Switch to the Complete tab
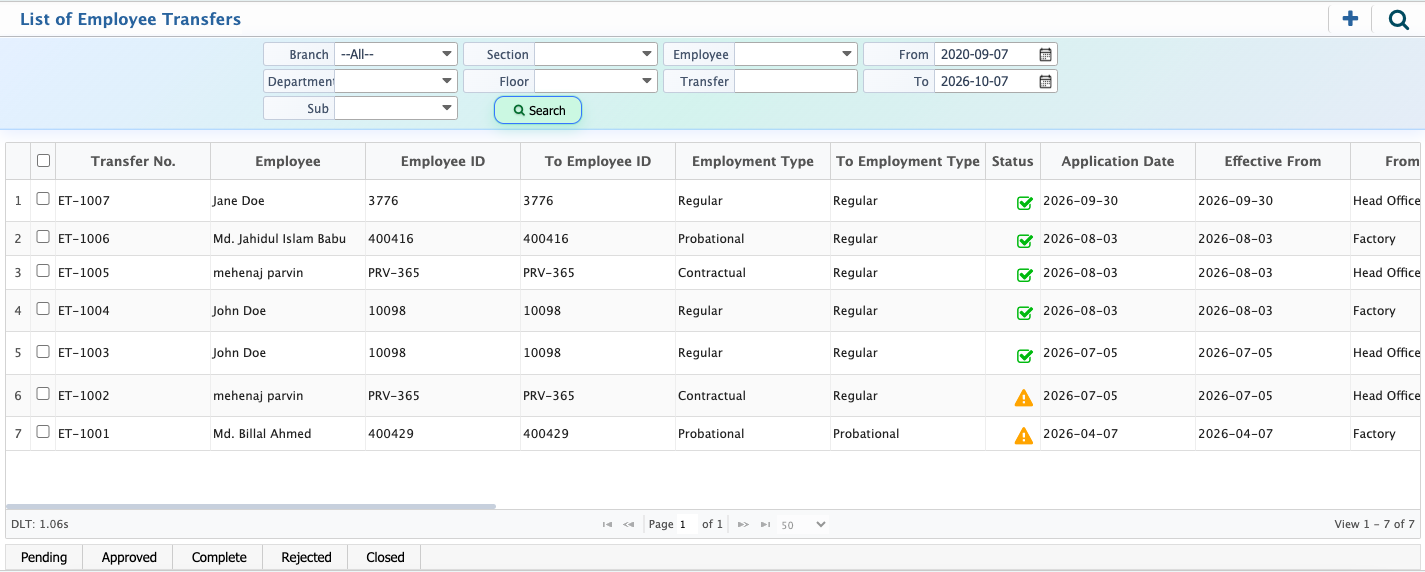The width and height of the screenshot is (1425, 572). [x=219, y=557]
